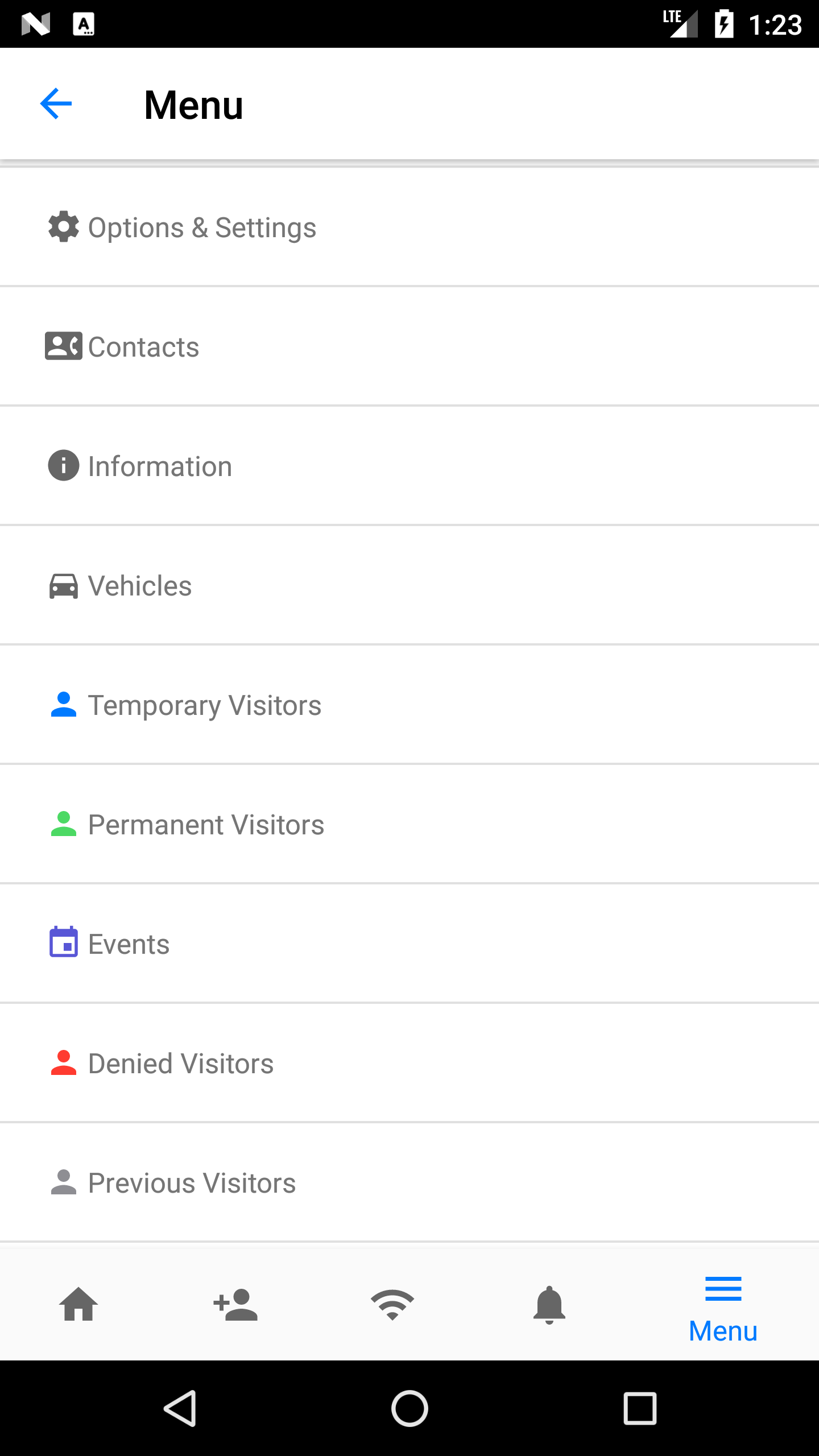The width and height of the screenshot is (819, 1456).
Task: Tap the gear icon beside Options & Settings
Action: point(64,227)
